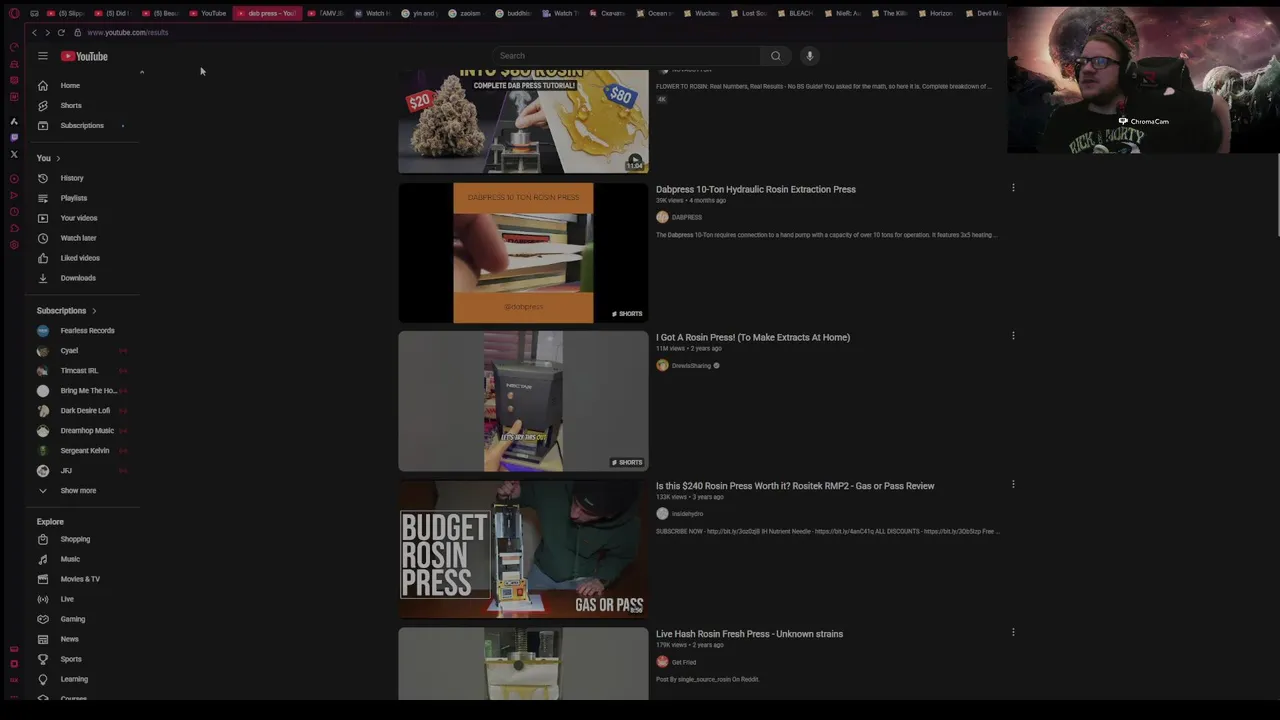Open Get Fried channel link
The image size is (1280, 720).
[x=684, y=662]
